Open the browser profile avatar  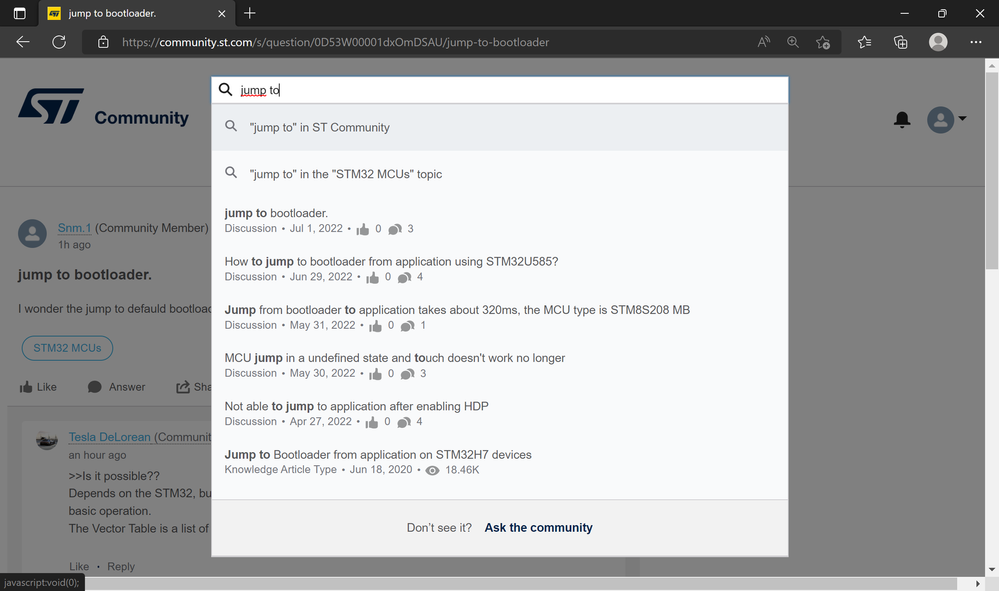tap(938, 42)
